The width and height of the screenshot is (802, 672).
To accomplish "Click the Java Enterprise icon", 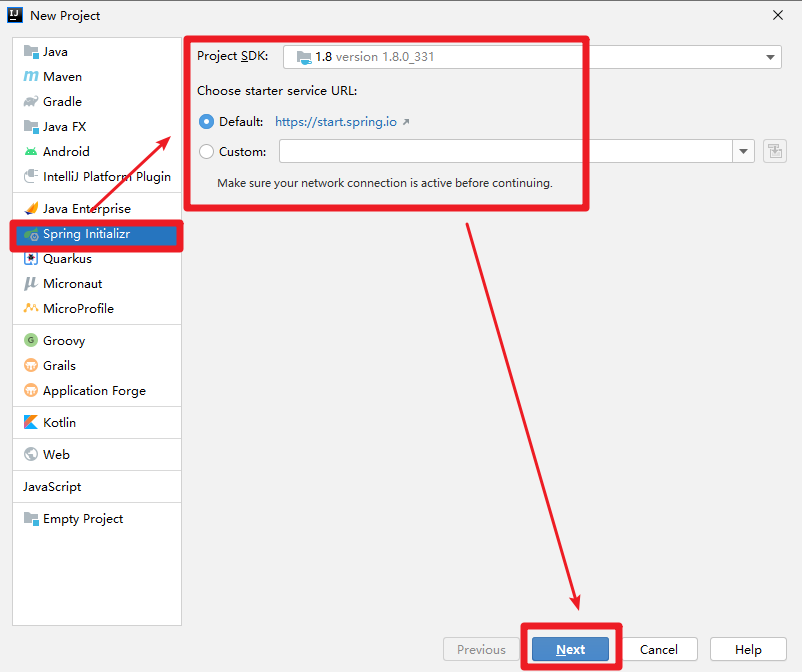I will 31,209.
